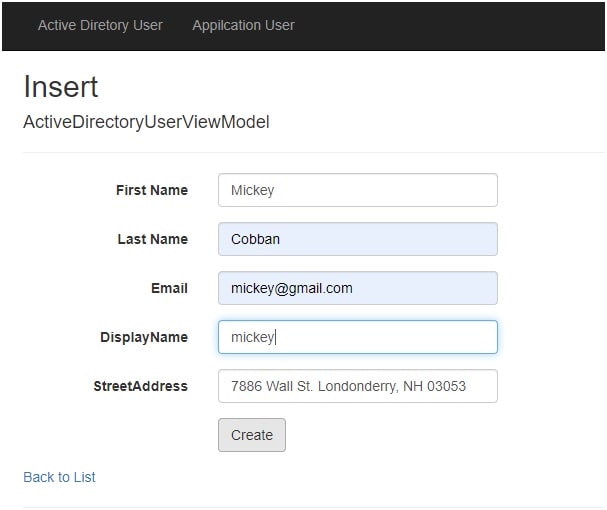
Task: Select the Email field with mickey@gmail.com
Action: (x=358, y=288)
